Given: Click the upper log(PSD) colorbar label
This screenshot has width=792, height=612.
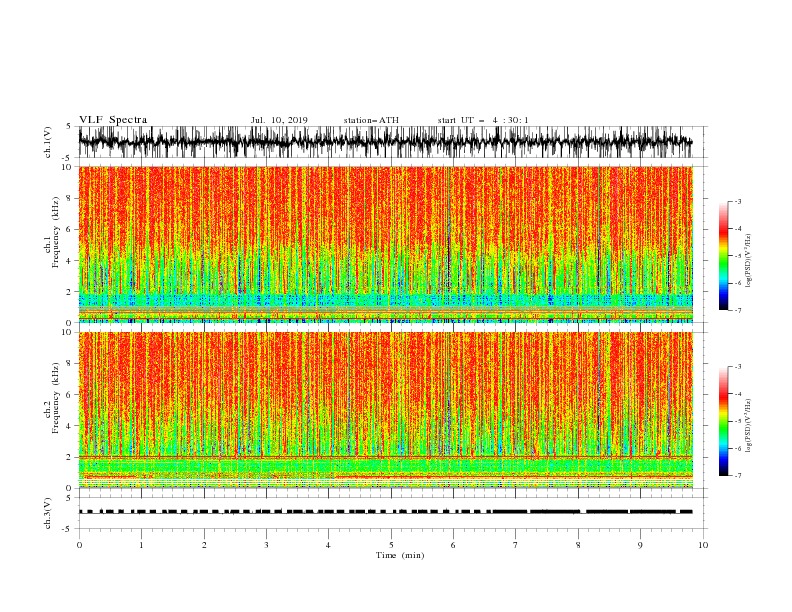Looking at the screenshot, I should [748, 261].
